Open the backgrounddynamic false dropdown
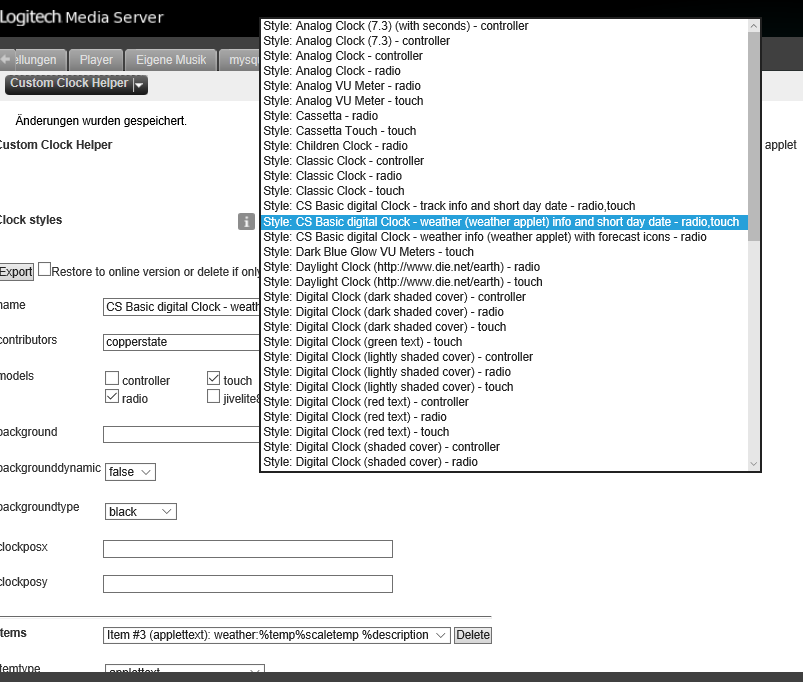 tap(130, 472)
